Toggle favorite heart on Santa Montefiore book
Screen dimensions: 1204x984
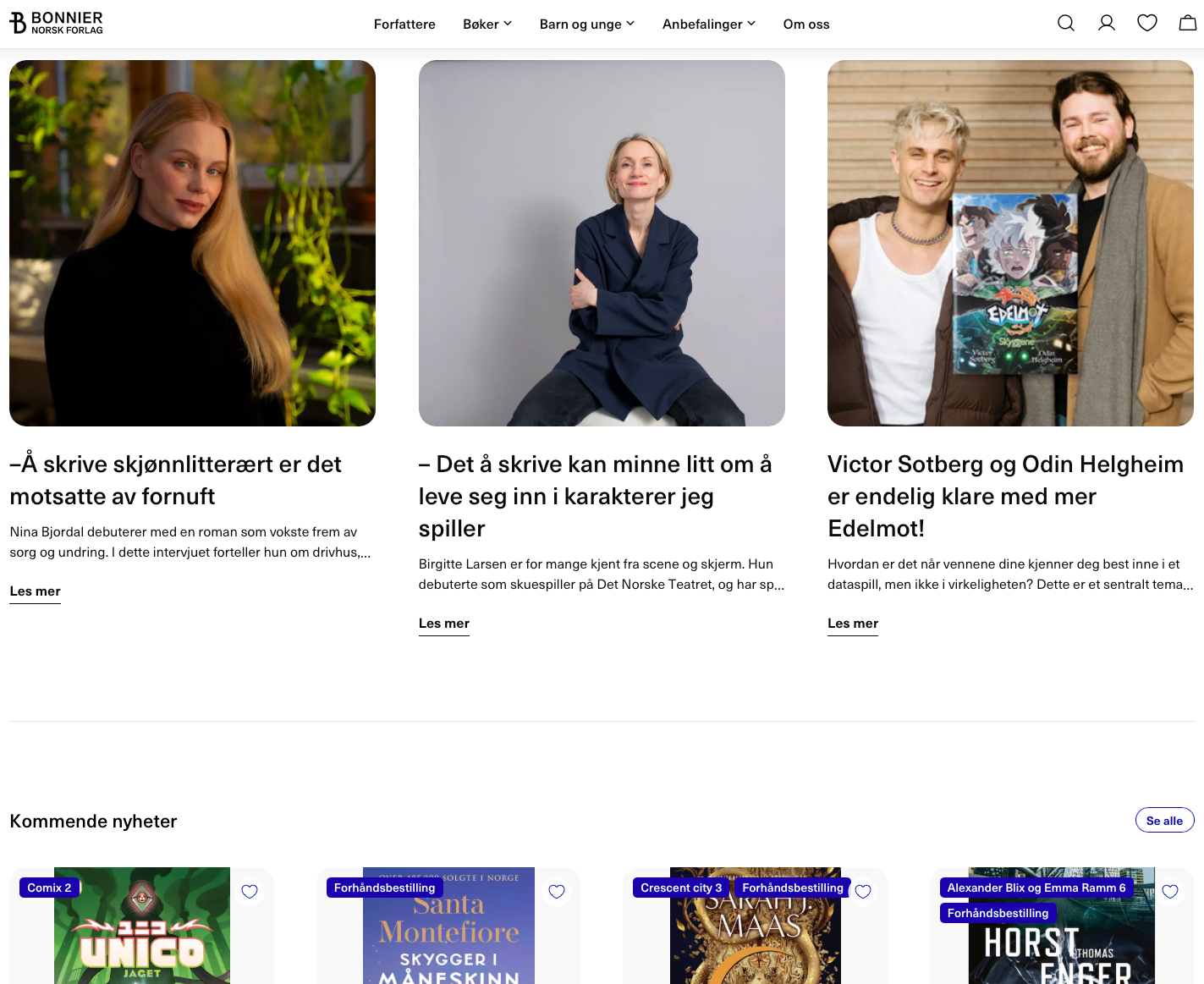(x=557, y=891)
